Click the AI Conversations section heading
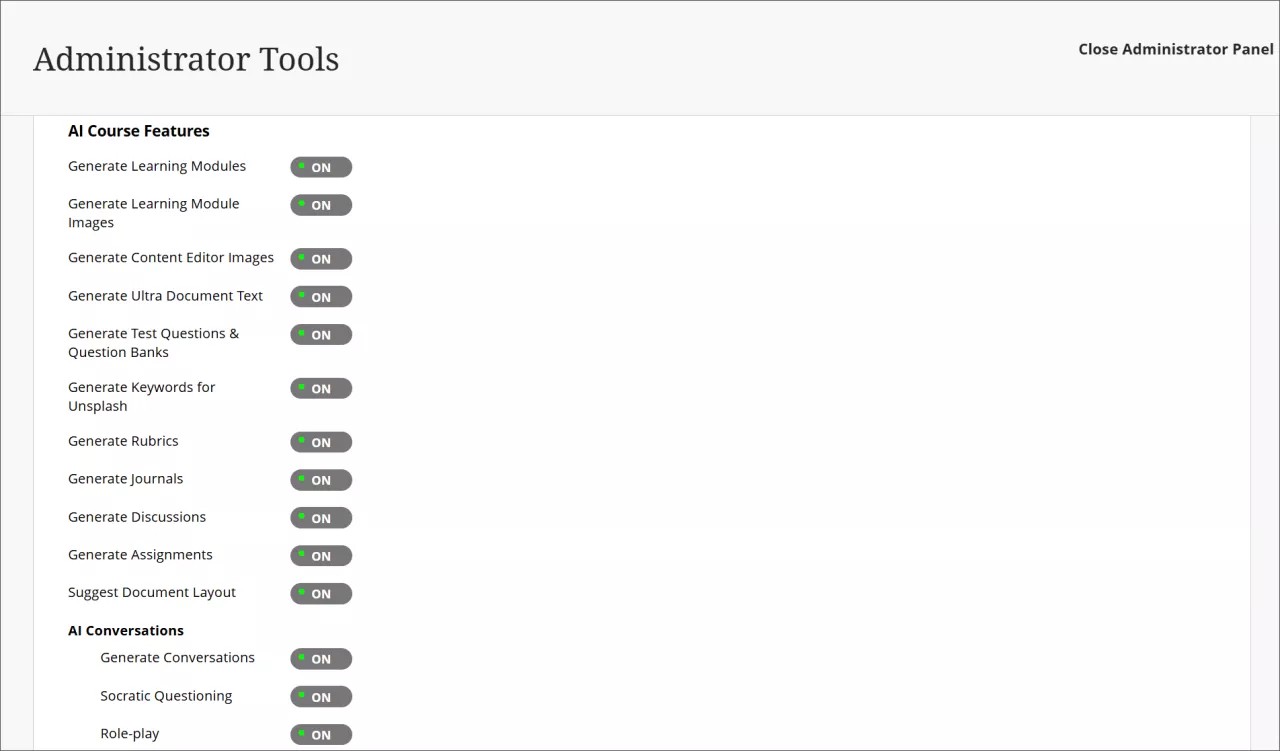The image size is (1280, 751). (125, 630)
